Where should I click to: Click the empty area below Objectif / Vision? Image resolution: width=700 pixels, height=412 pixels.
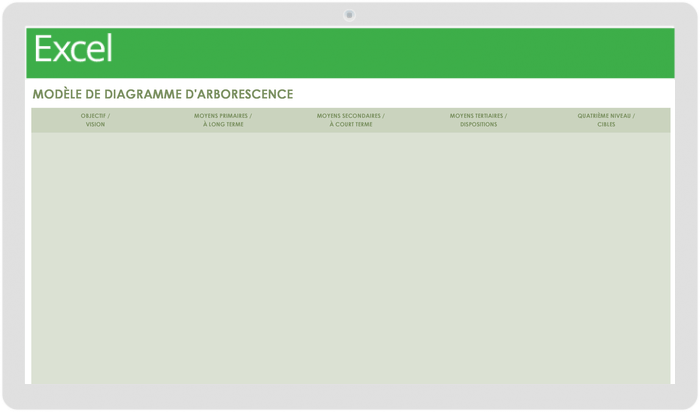coord(95,258)
